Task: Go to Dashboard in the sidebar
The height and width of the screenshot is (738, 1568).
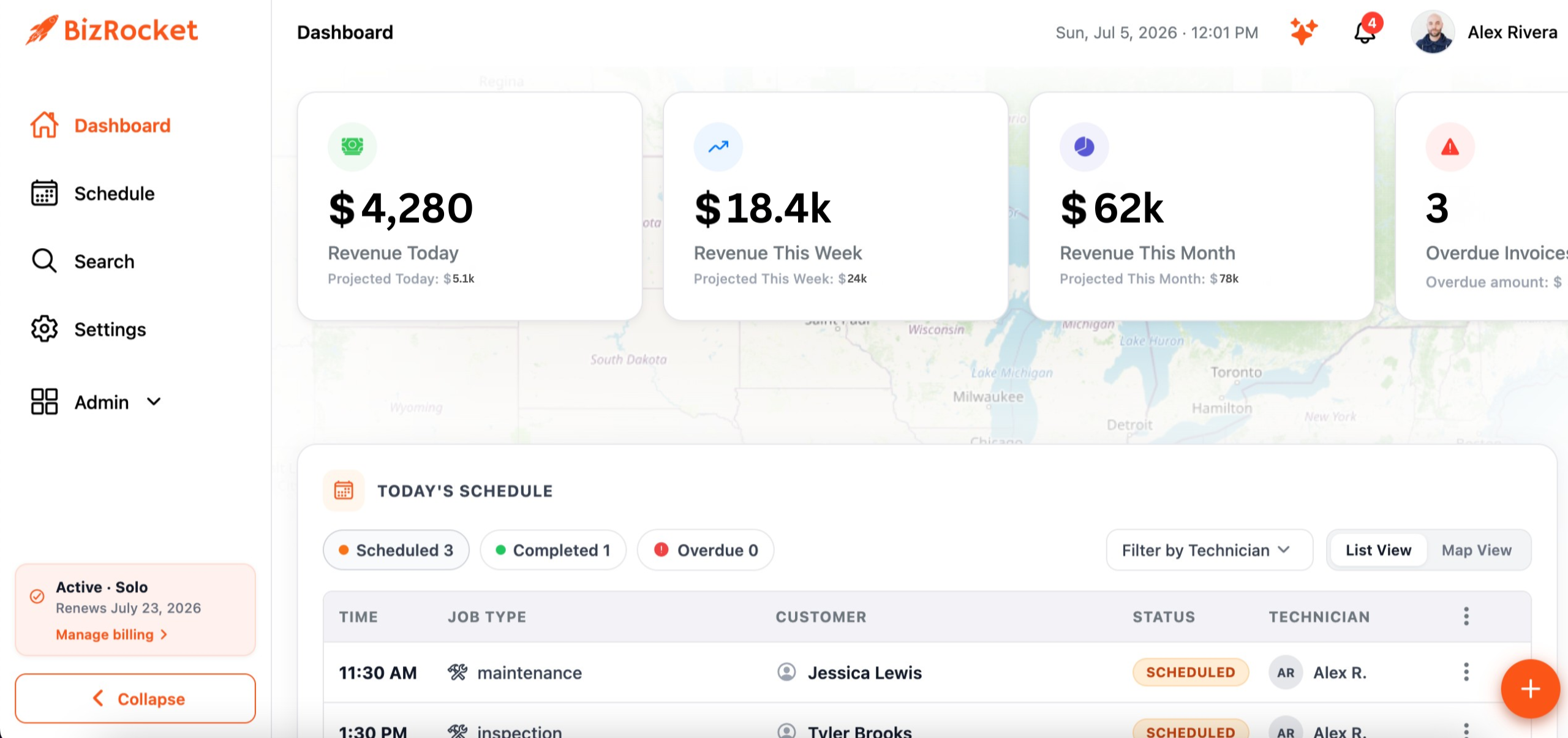Action: coord(123,126)
